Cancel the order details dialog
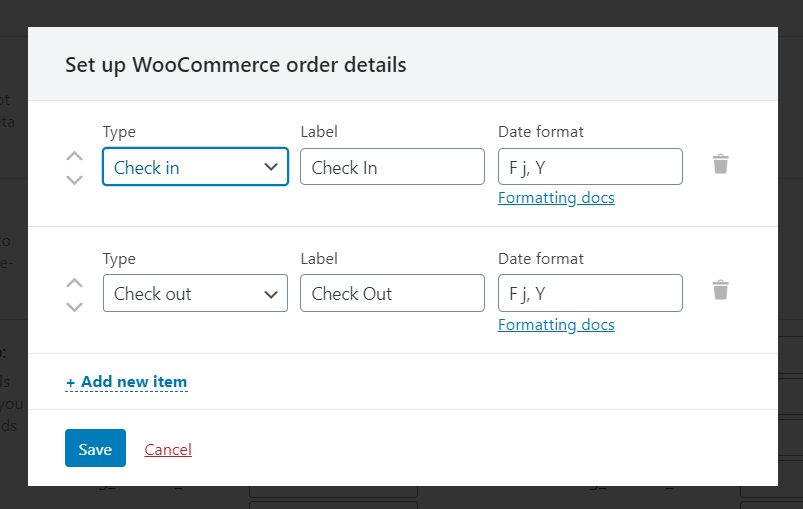The width and height of the screenshot is (803, 509). pyautogui.click(x=168, y=450)
